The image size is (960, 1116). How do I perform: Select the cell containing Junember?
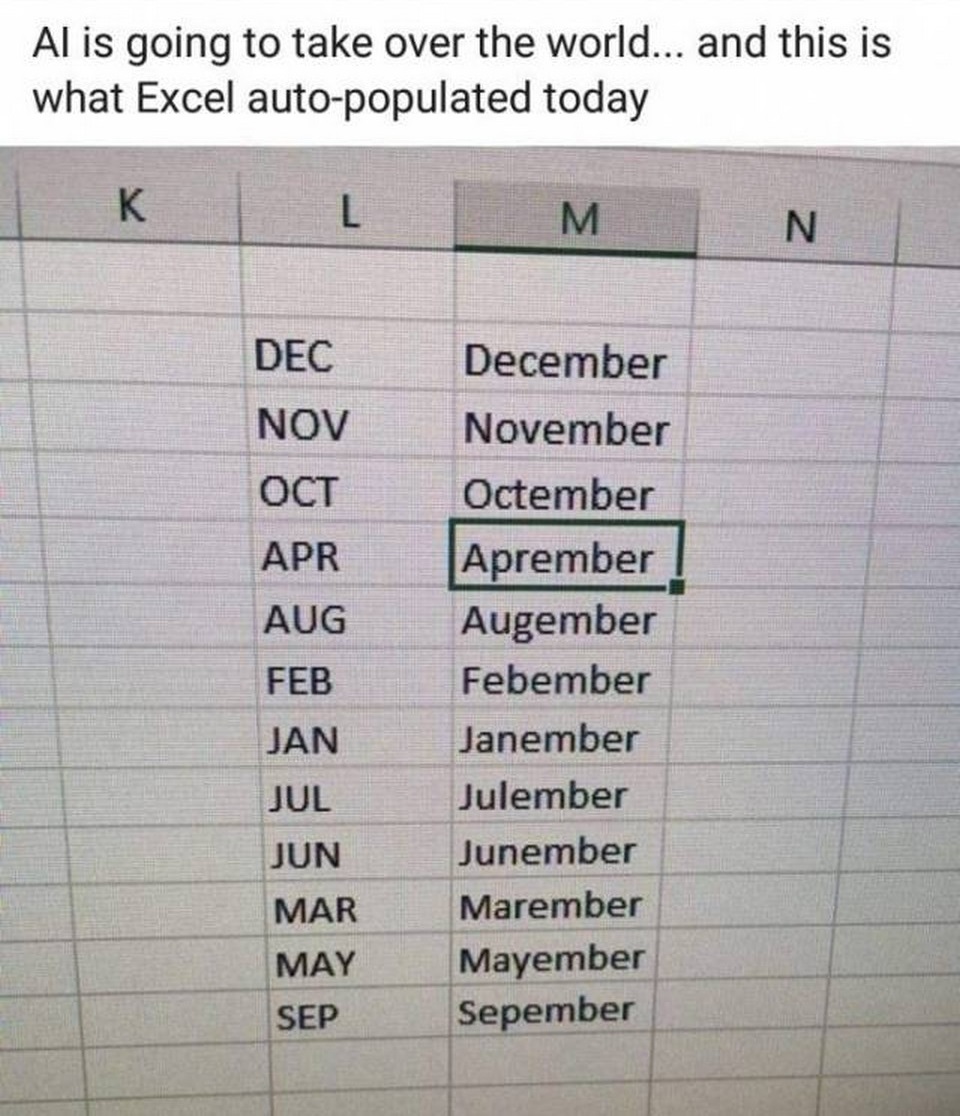tap(557, 852)
